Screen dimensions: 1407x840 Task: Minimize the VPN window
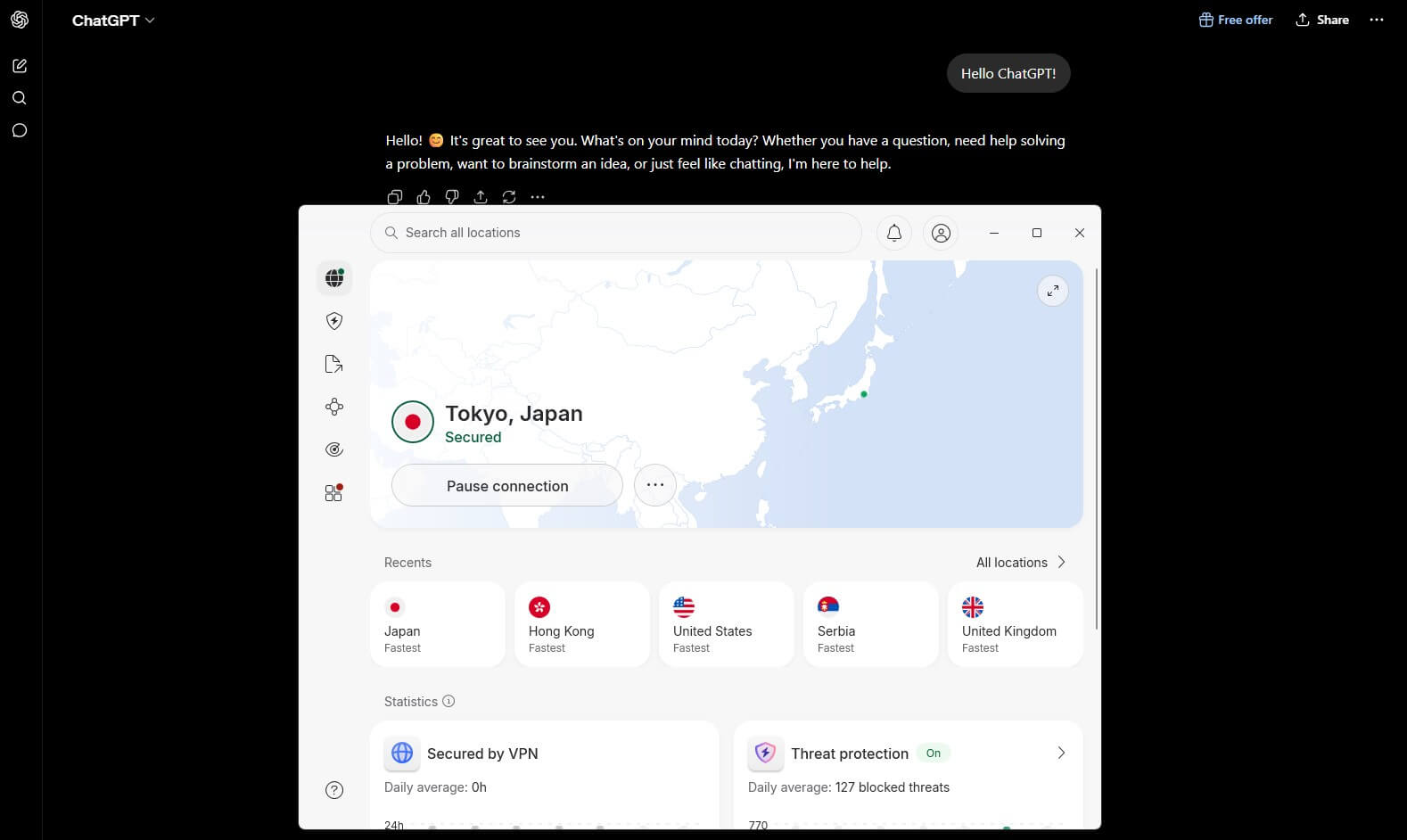994,233
